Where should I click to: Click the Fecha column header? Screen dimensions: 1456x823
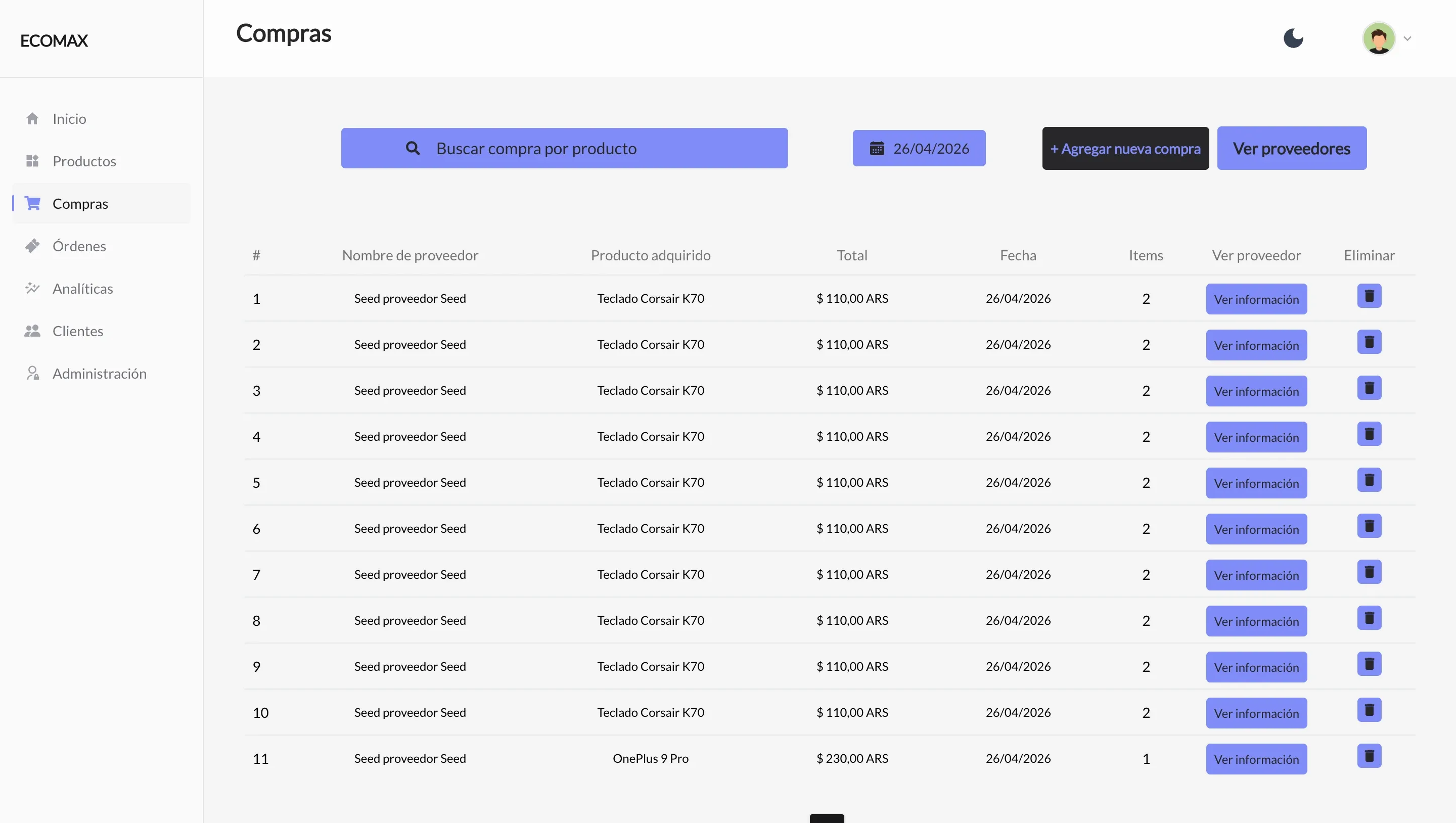point(1018,255)
